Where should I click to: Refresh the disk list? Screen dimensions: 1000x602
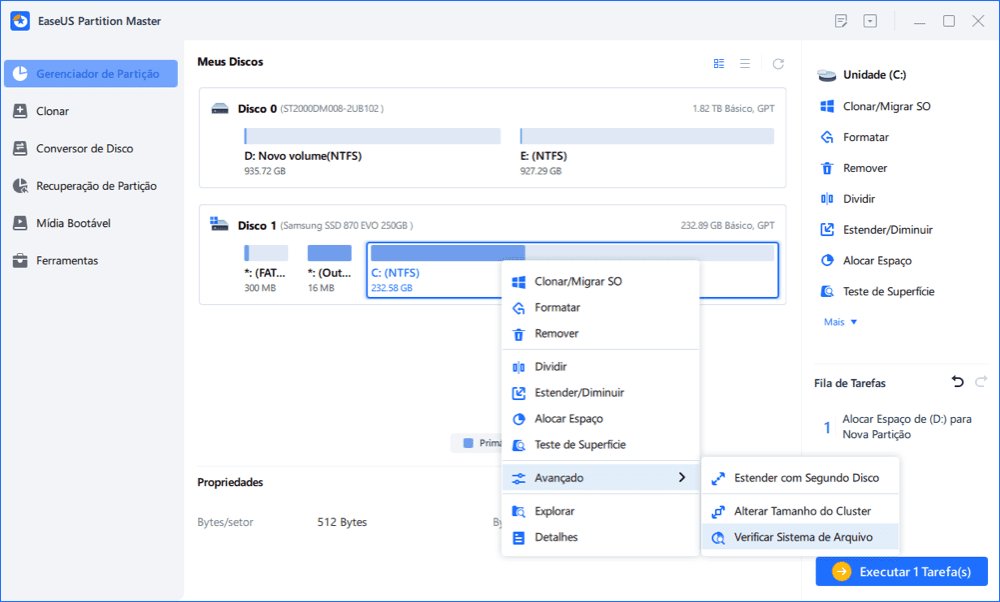[778, 64]
